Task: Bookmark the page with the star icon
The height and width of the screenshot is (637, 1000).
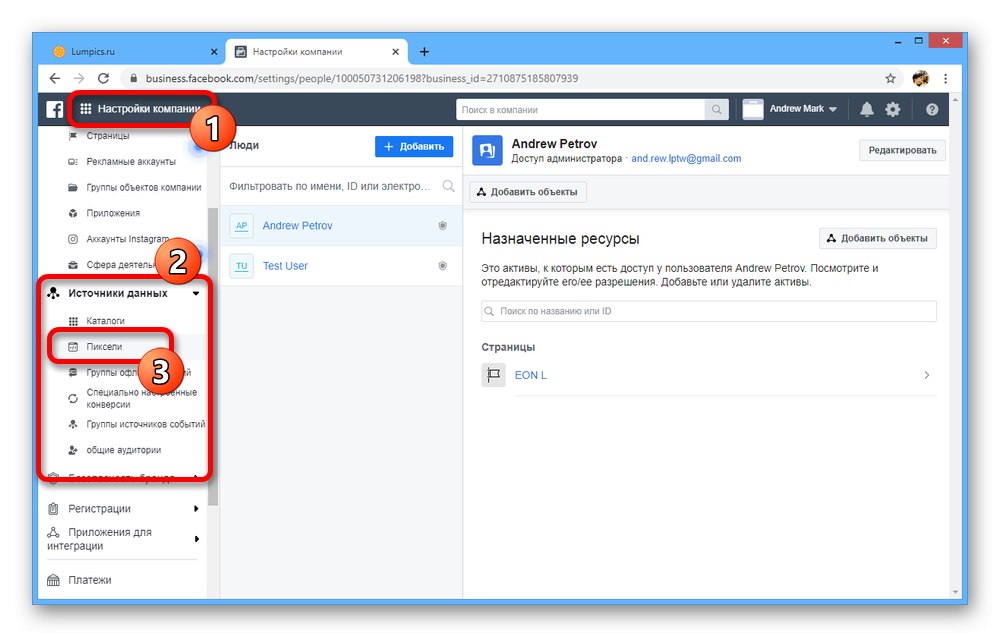Action: coord(890,78)
